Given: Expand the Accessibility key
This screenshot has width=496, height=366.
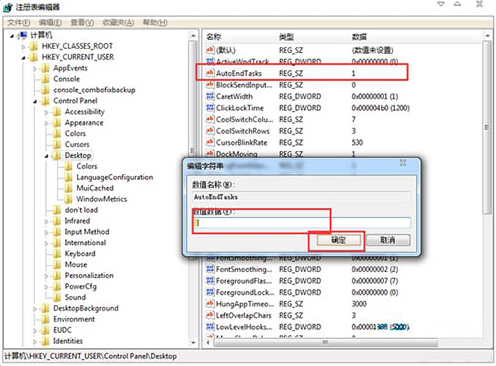Looking at the screenshot, I should 46,112.
